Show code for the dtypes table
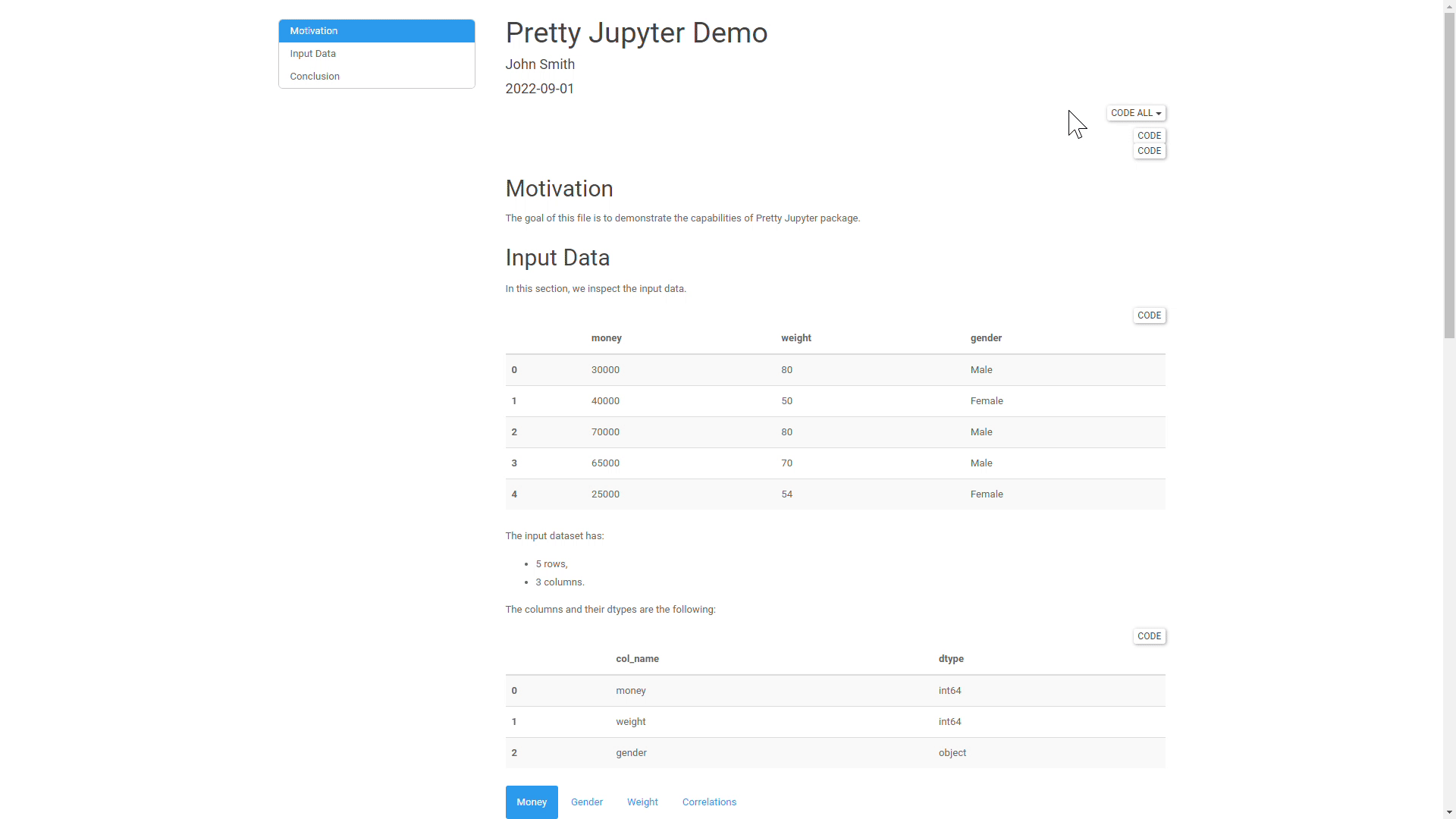Viewport: 1456px width, 819px height. [1149, 636]
